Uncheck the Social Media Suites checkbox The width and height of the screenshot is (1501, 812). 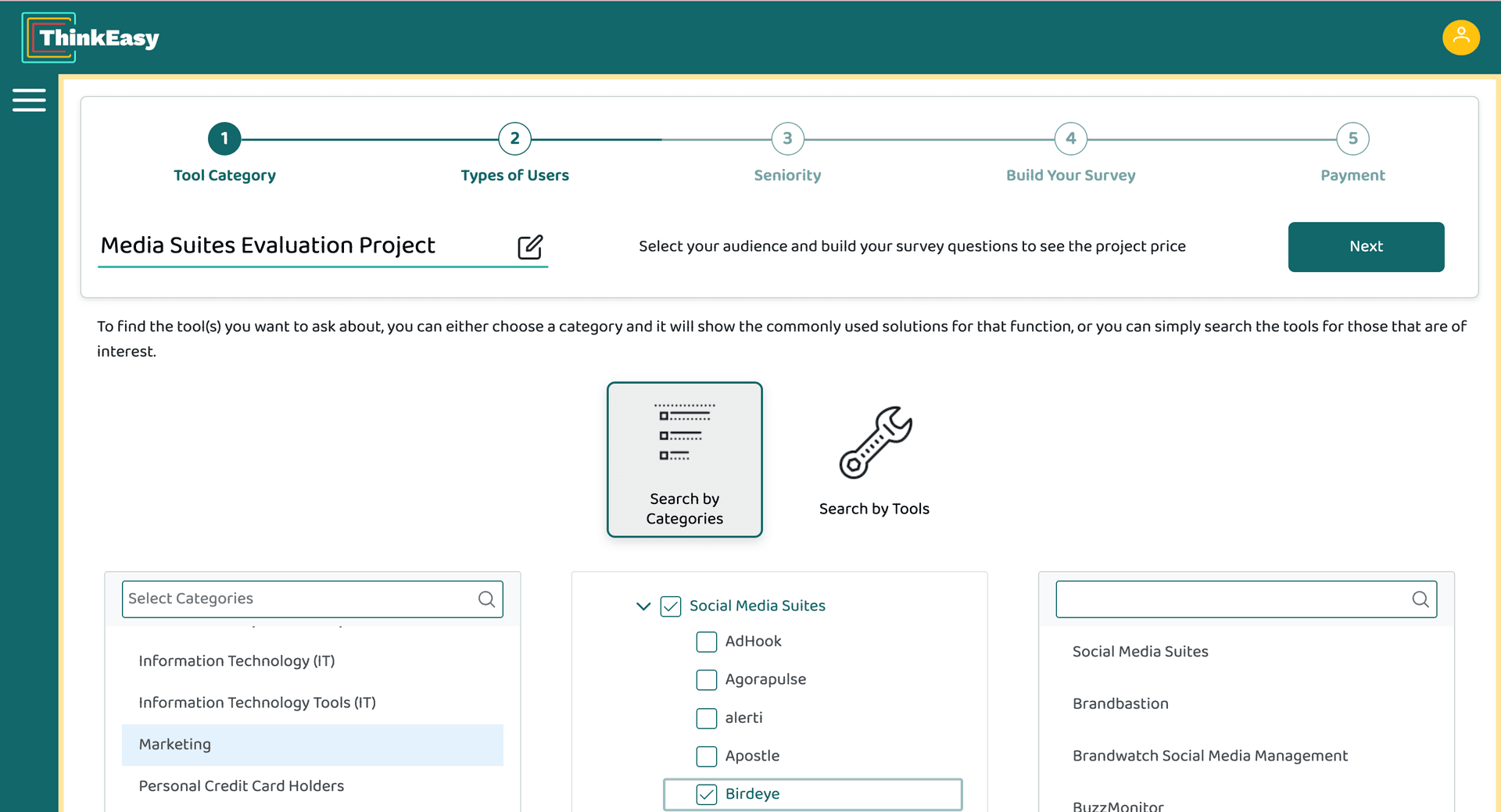pos(671,606)
